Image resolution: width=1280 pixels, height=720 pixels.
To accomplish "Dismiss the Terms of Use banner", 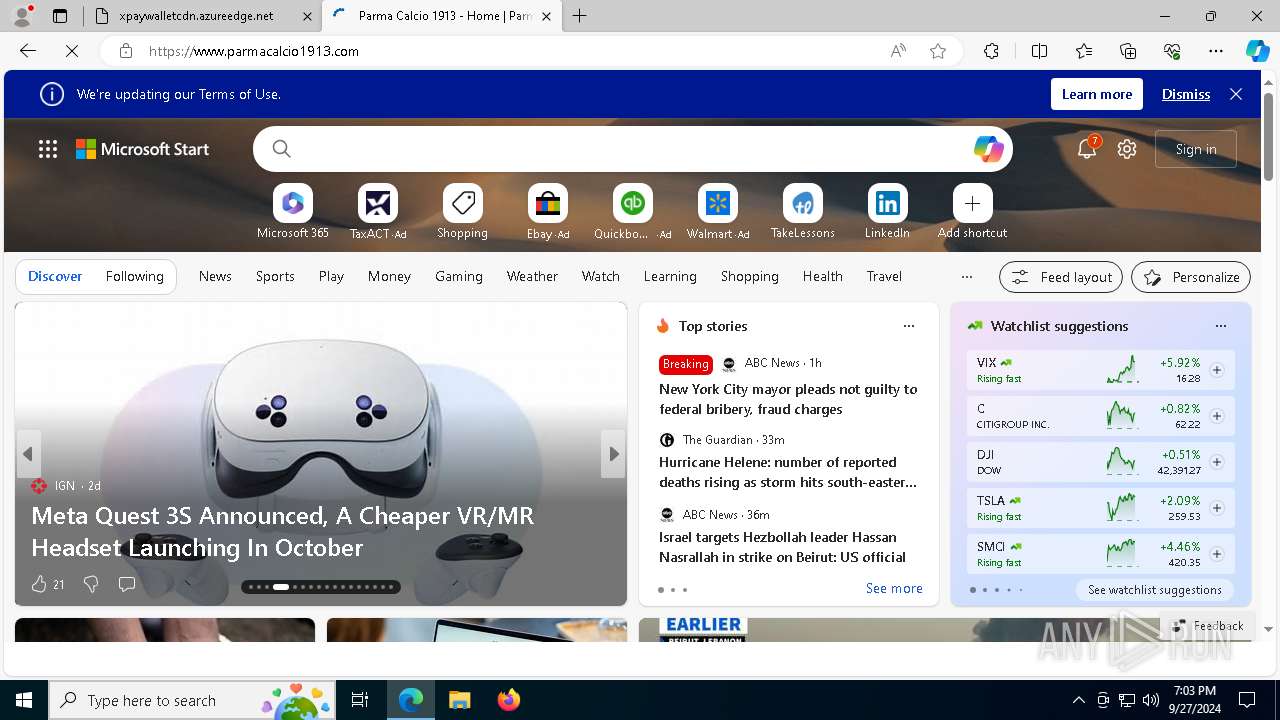I will 1186,94.
